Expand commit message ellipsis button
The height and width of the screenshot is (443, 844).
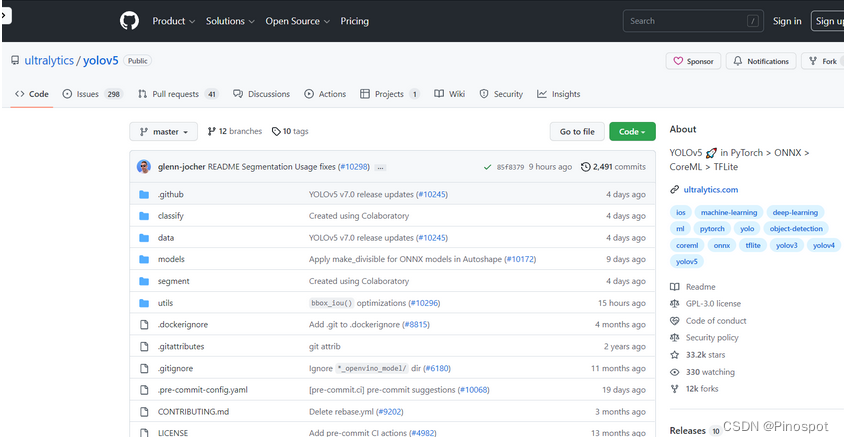[x=380, y=167]
